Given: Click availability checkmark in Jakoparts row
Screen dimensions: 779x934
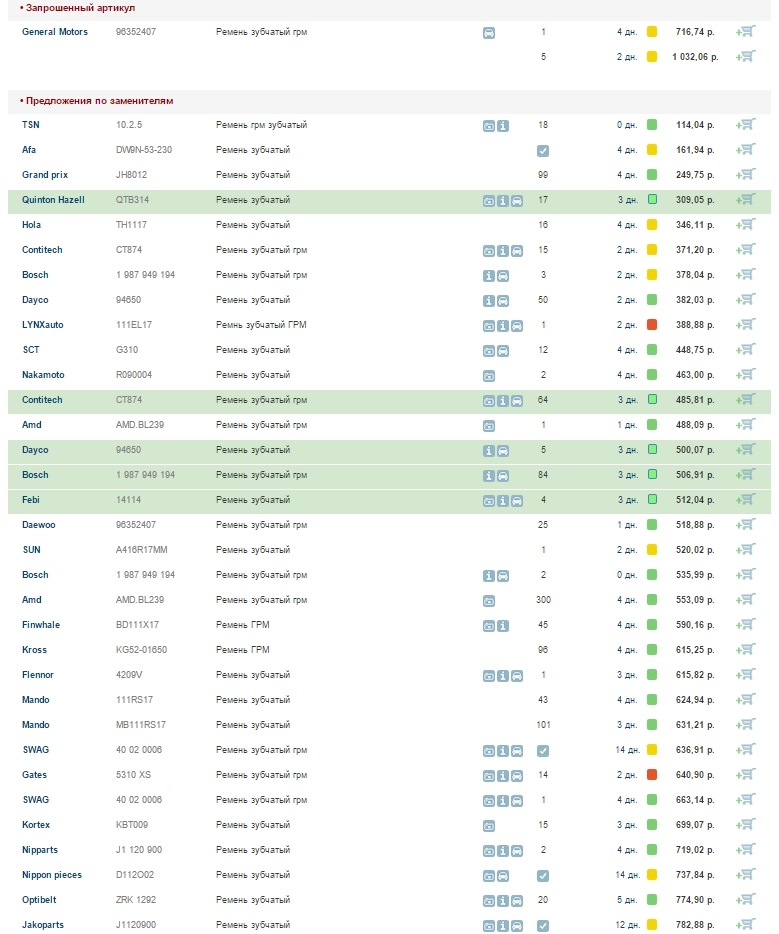Looking at the screenshot, I should click(x=543, y=926).
